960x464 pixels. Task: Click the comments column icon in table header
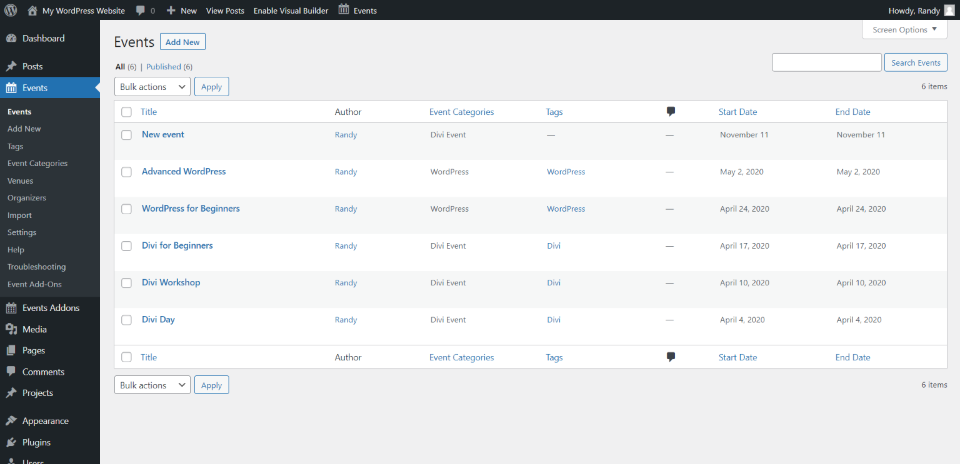(671, 112)
